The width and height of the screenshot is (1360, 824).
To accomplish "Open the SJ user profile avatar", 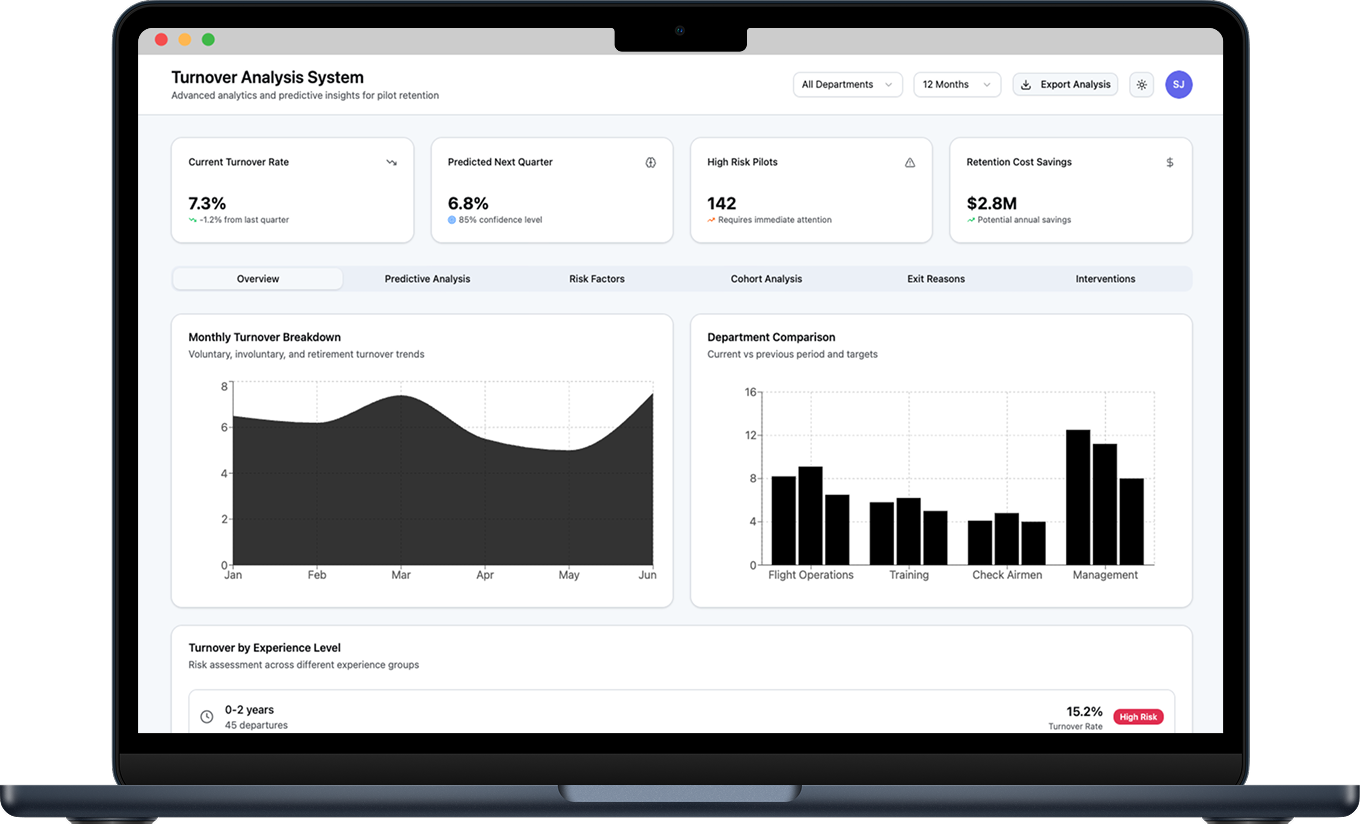I will click(x=1179, y=84).
